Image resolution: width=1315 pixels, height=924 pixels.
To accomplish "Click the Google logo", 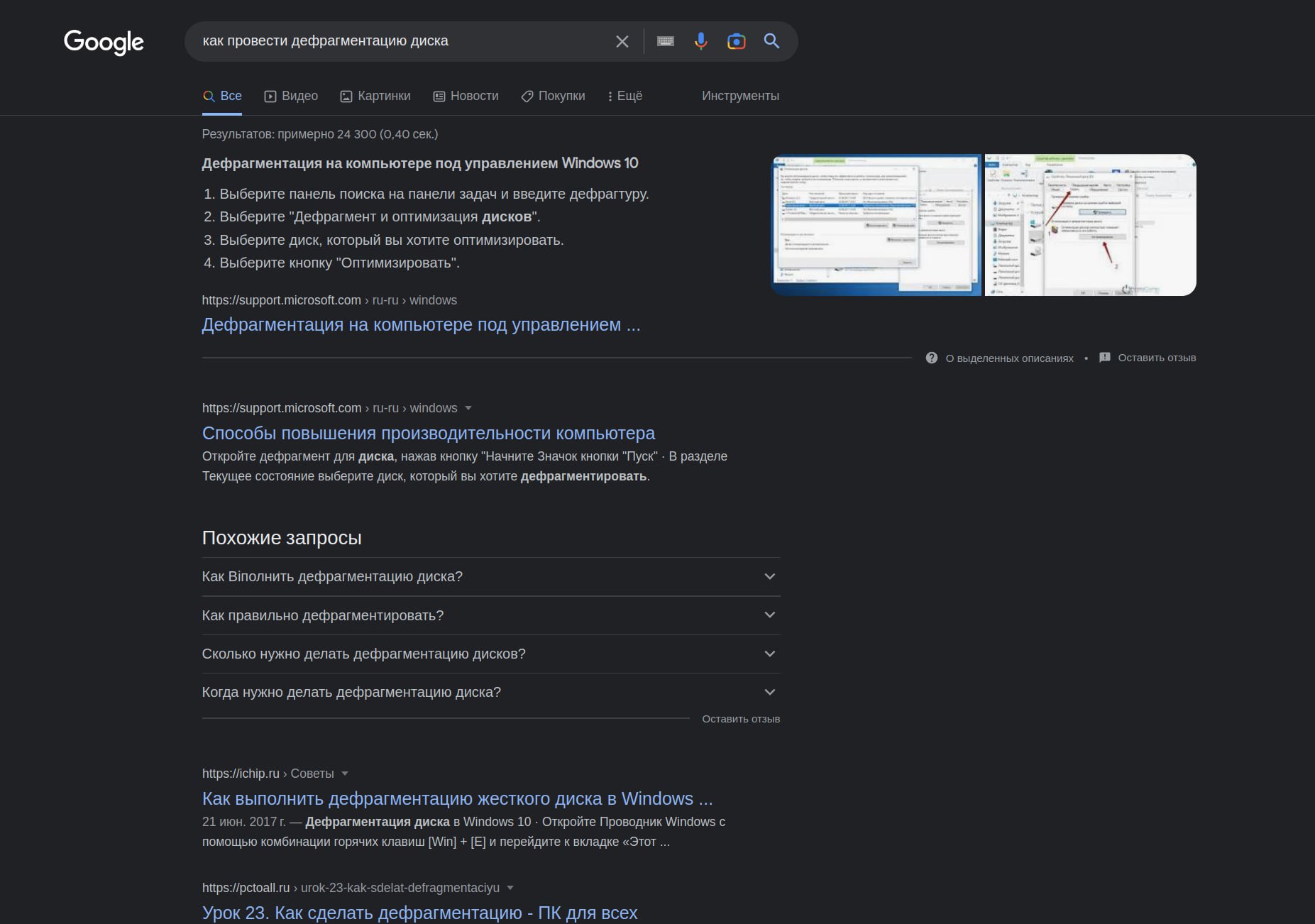I will point(104,42).
